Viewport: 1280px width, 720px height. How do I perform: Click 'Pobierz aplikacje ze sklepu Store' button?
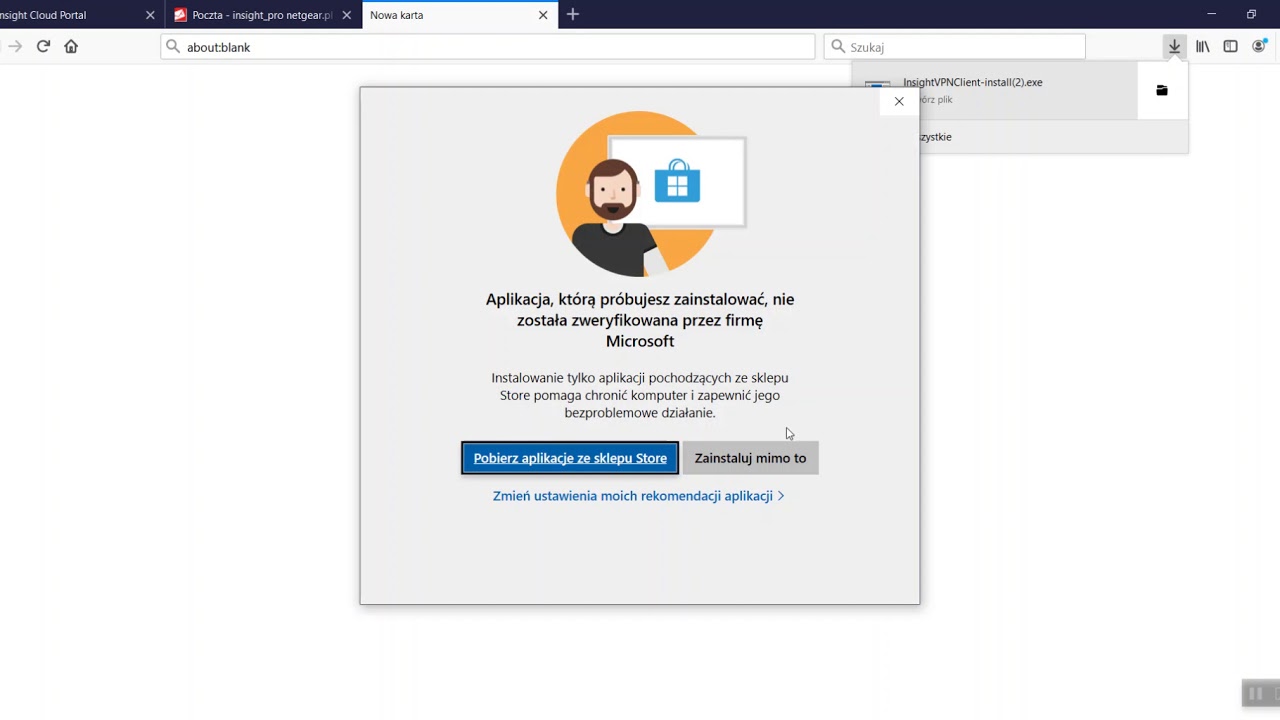[x=570, y=458]
